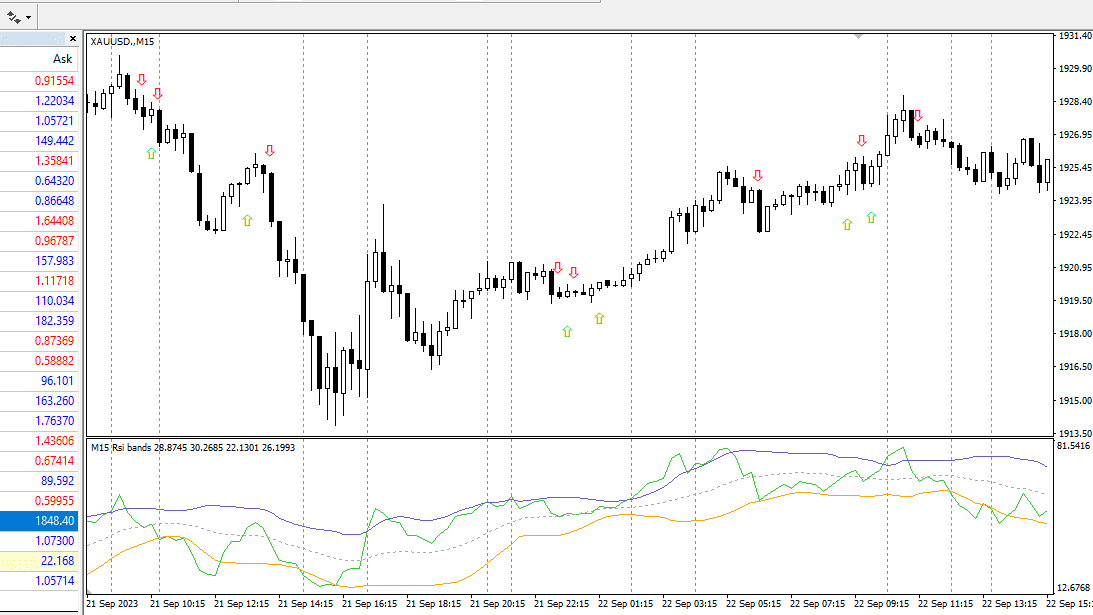
Task: Click the green buy arrow below 21 Sep 10:15 candle
Action: click(x=151, y=153)
